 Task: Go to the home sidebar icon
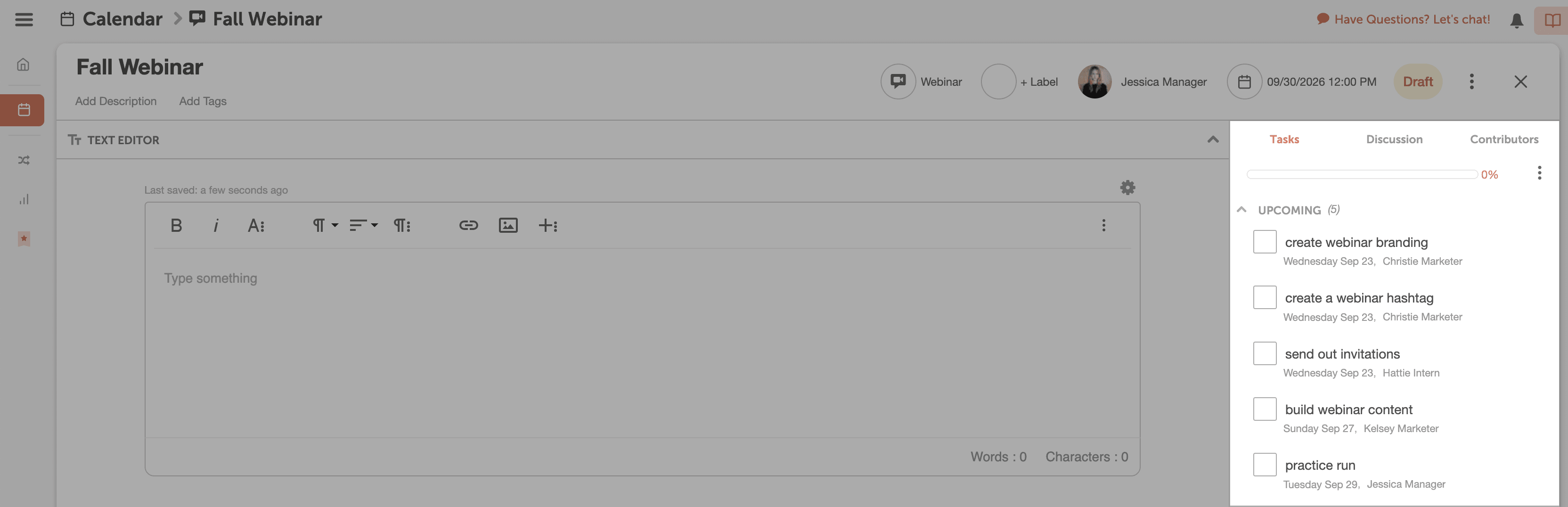coord(23,65)
